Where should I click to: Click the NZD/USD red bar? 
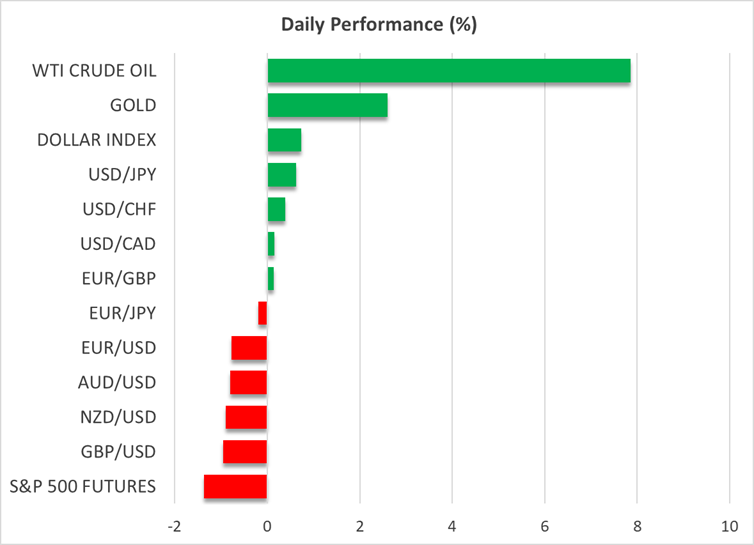(246, 417)
